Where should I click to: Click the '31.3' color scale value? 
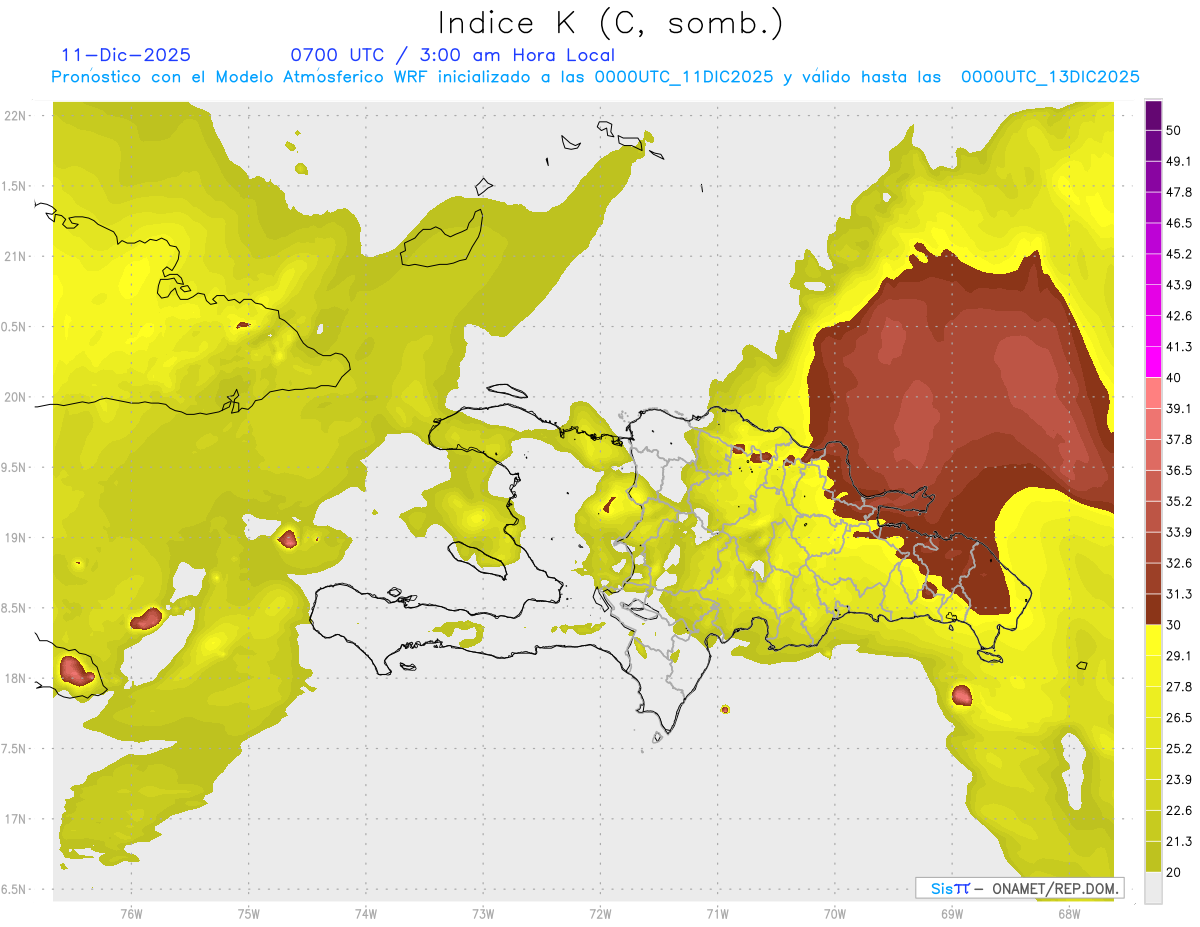pyautogui.click(x=1180, y=594)
